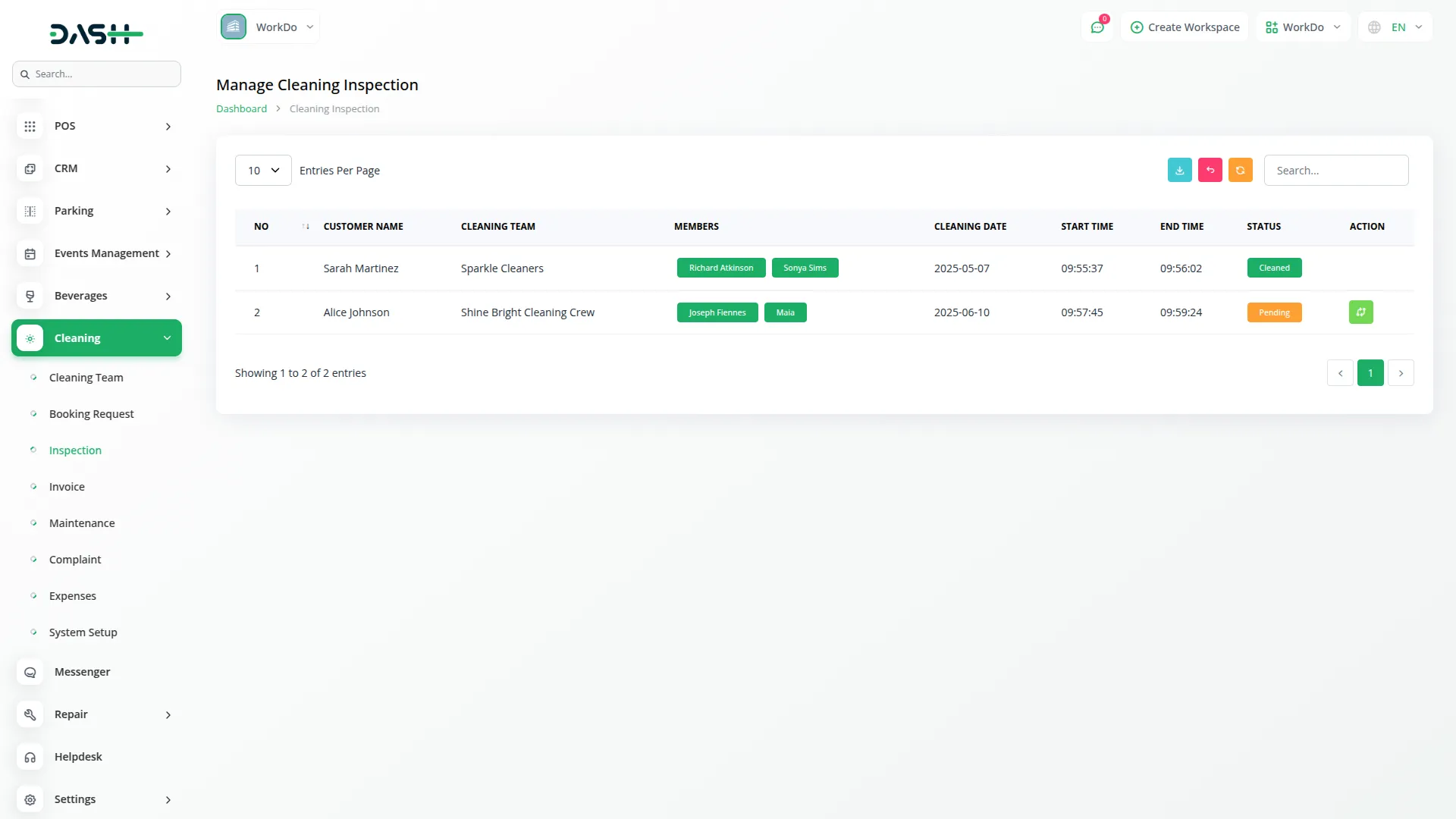Click the Pending status badge

(x=1274, y=312)
